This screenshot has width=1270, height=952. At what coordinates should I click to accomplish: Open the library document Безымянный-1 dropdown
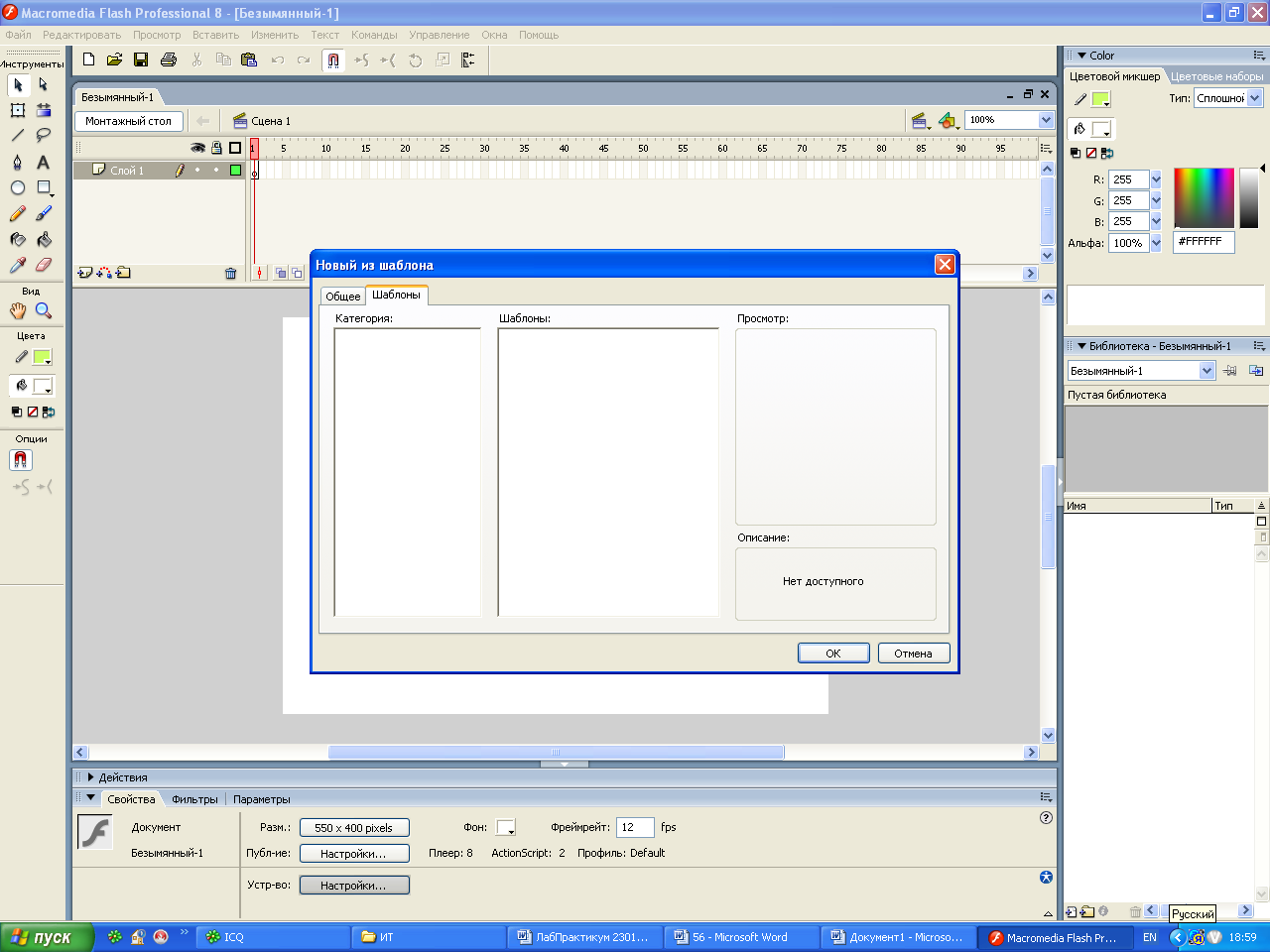point(1207,371)
